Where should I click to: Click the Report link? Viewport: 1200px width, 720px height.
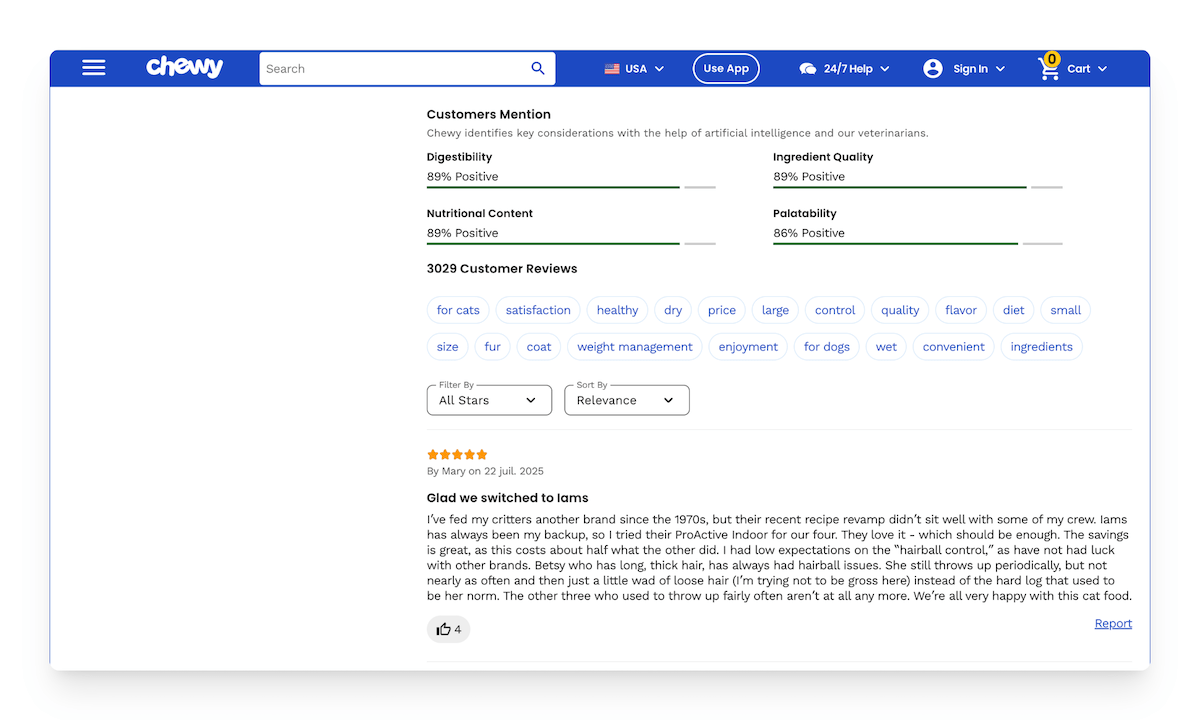1113,623
